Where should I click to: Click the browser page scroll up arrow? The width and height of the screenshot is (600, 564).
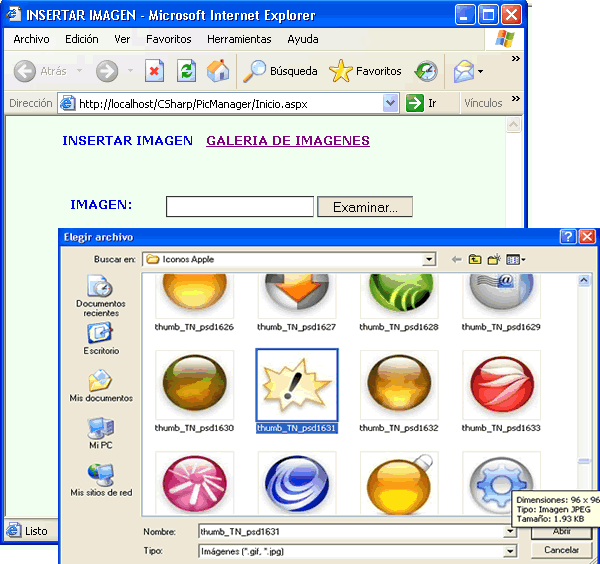pyautogui.click(x=514, y=125)
